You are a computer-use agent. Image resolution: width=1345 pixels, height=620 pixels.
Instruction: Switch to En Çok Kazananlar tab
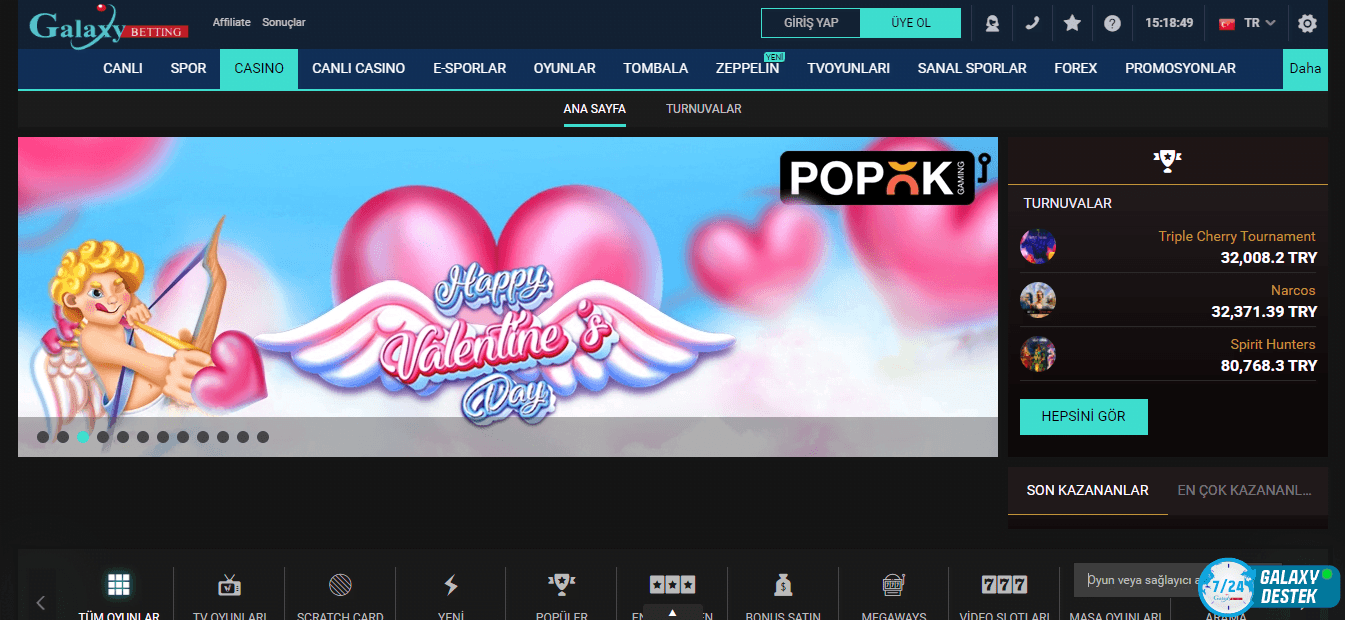(x=1244, y=490)
